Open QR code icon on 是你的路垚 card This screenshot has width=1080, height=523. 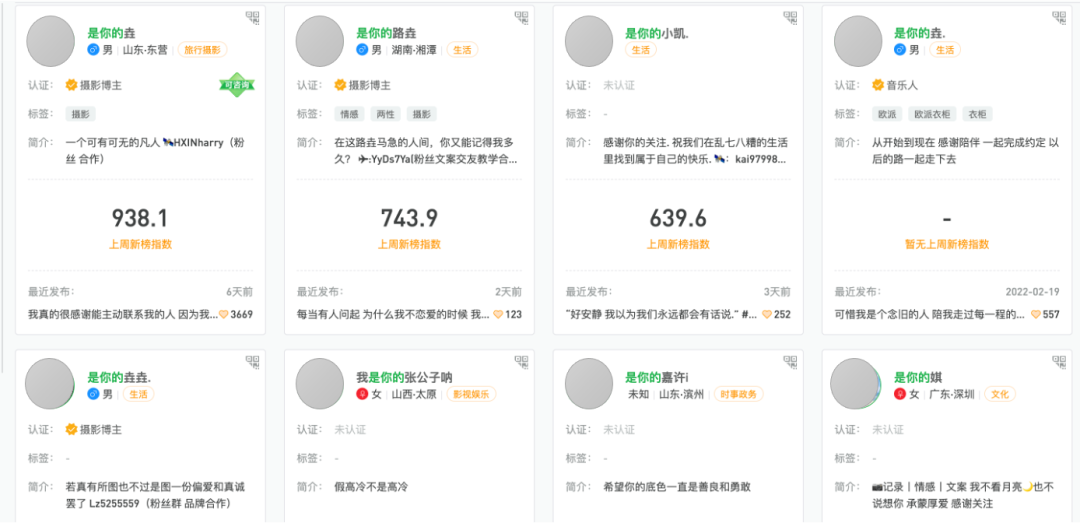click(x=521, y=18)
